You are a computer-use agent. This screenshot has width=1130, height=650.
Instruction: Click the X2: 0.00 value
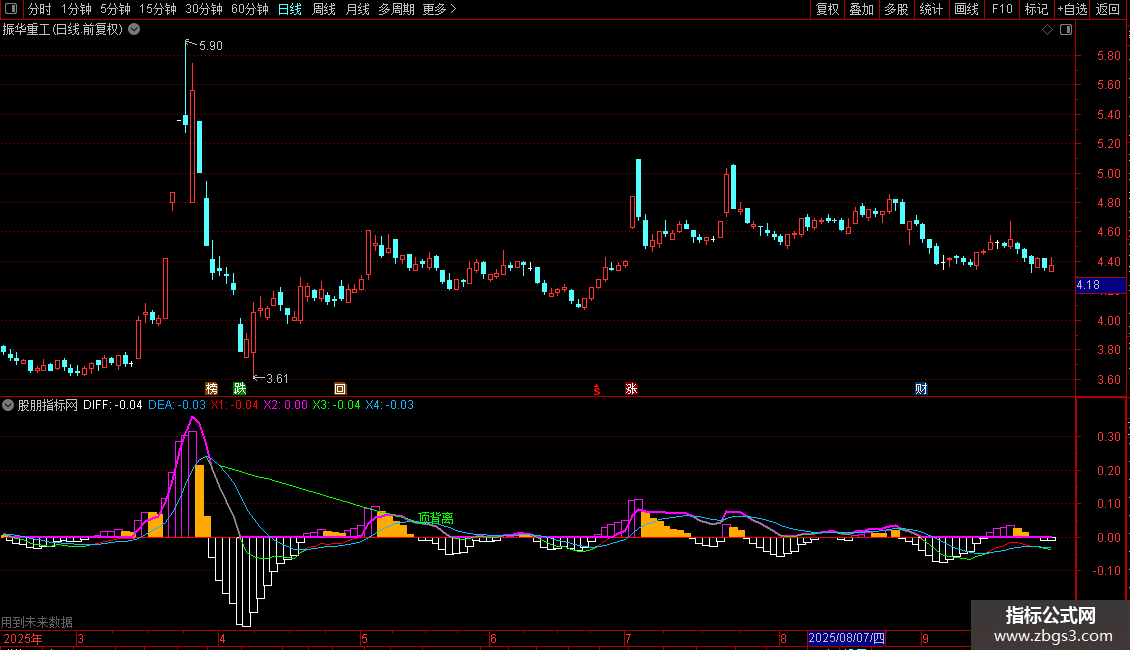pyautogui.click(x=285, y=405)
